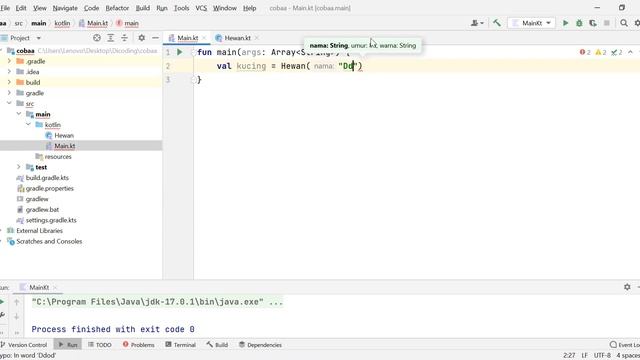Go to previous highlighted problem arrow
Image resolution: width=640 pixels, height=360 pixels.
pos(630,52)
